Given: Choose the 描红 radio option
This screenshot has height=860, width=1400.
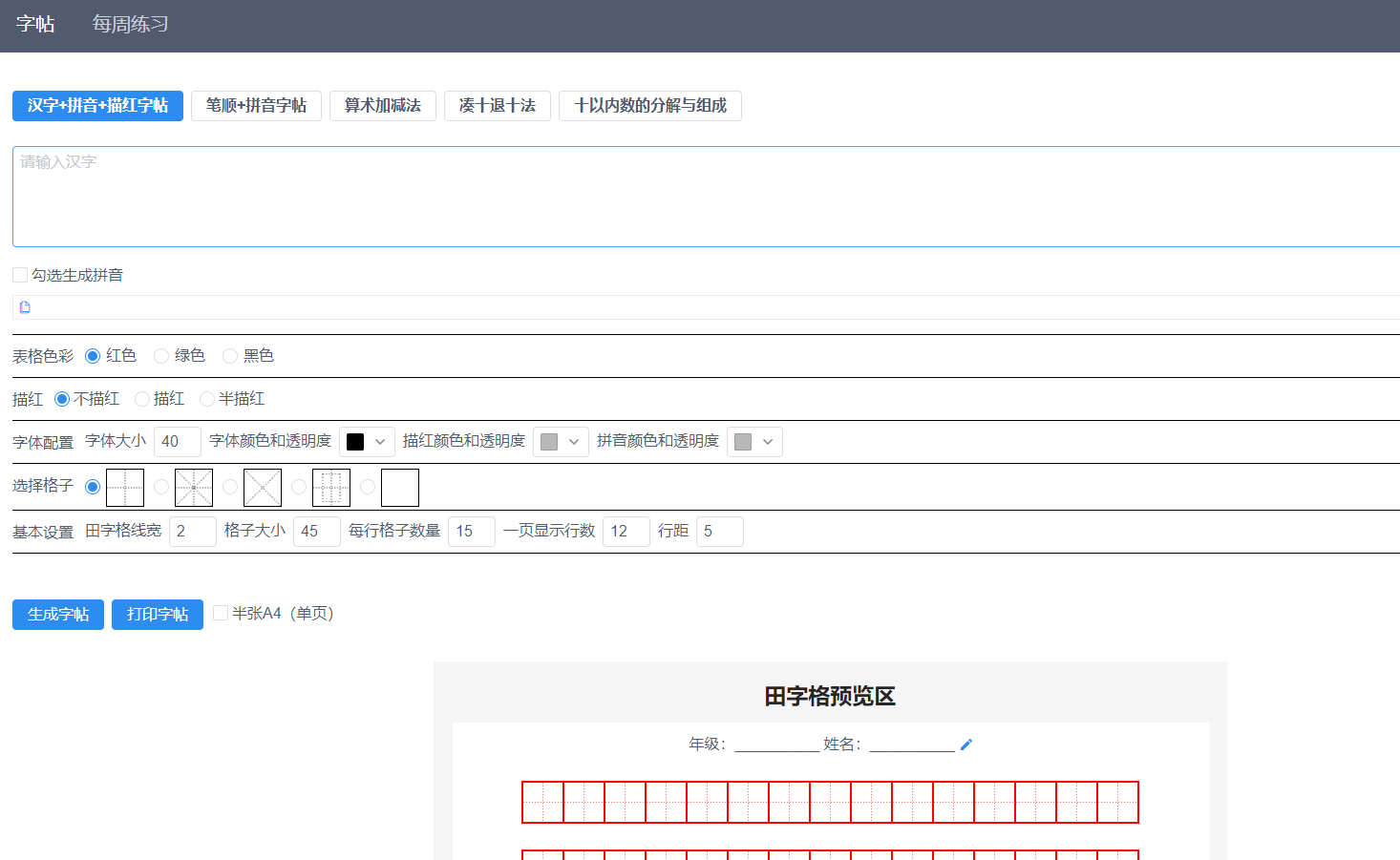Looking at the screenshot, I should 142,399.
